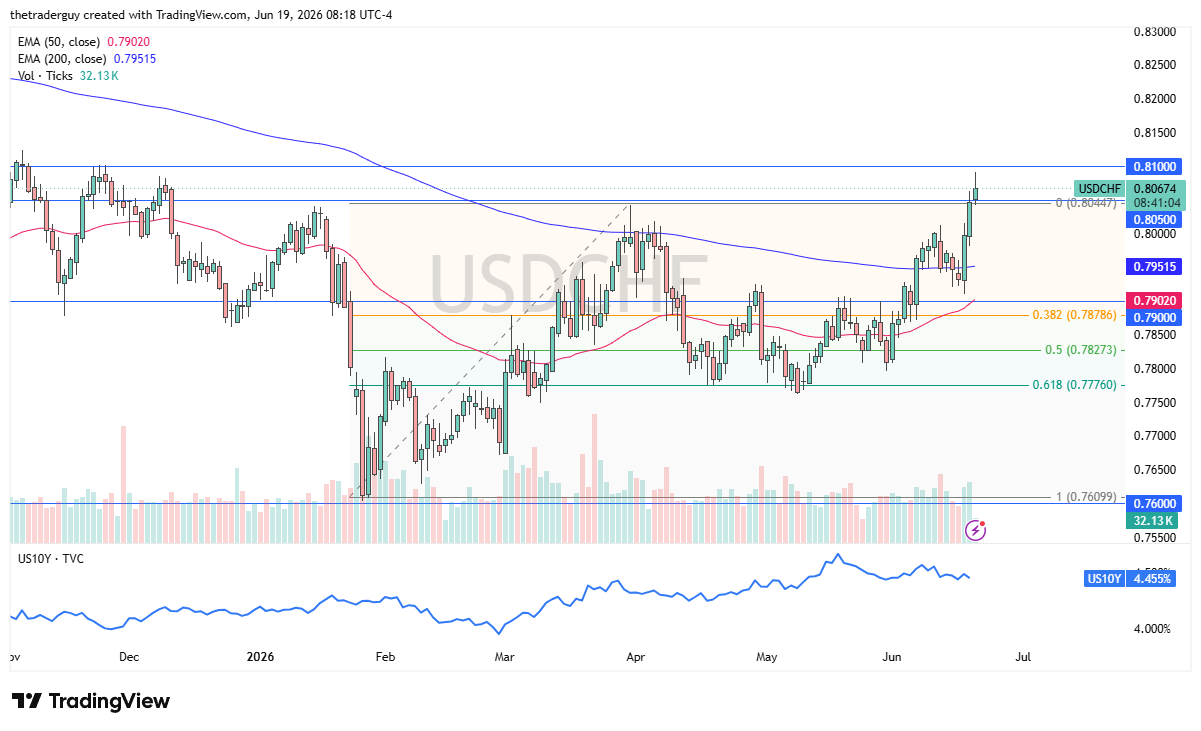
Task: Click the 4.000% yield axis label
Action: click(1151, 628)
